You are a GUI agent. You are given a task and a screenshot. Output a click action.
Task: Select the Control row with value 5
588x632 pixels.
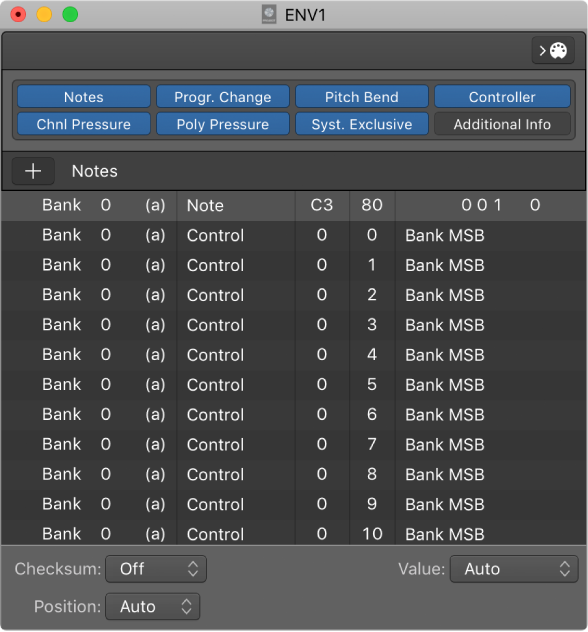pos(294,385)
